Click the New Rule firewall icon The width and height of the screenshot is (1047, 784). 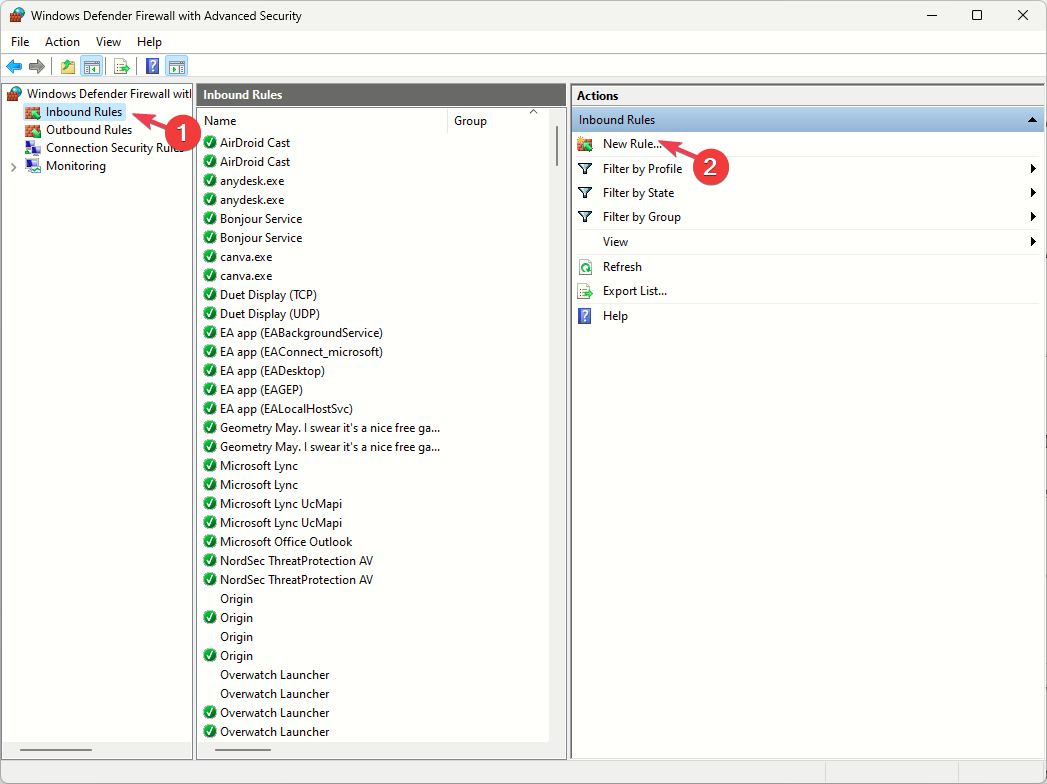pos(585,144)
